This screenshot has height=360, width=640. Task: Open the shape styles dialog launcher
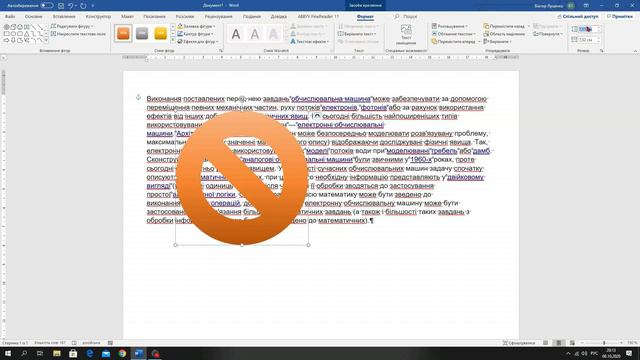coord(221,51)
